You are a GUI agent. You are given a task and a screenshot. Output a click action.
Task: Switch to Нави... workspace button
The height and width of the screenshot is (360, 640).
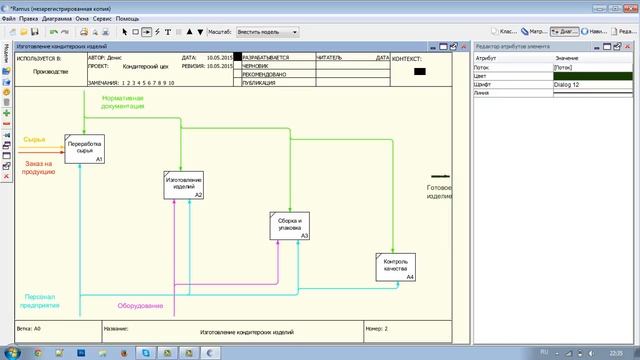click(x=594, y=31)
